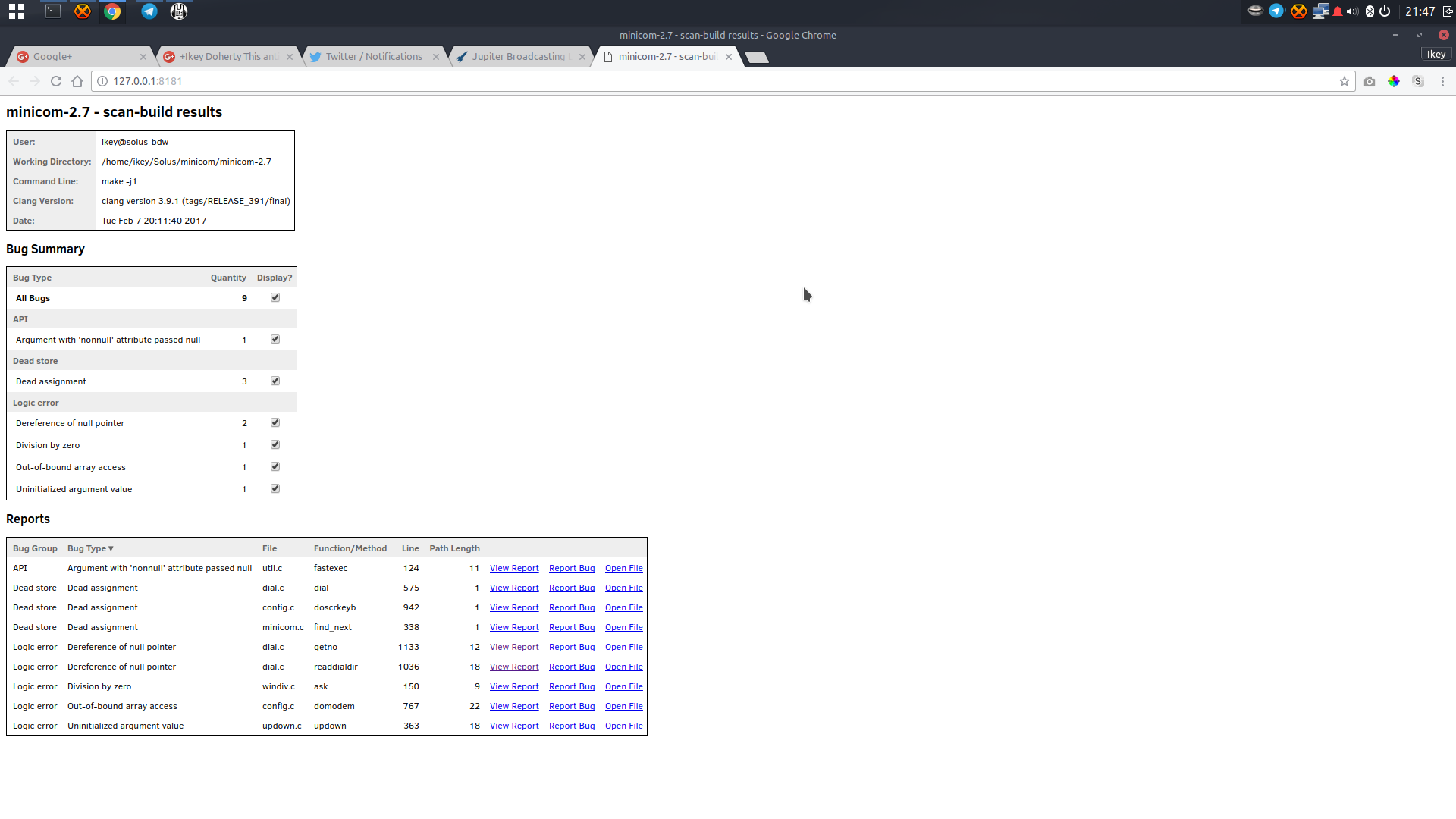This screenshot has width=1456, height=819.
Task: View Report for util.c fastexec
Action: [x=514, y=568]
